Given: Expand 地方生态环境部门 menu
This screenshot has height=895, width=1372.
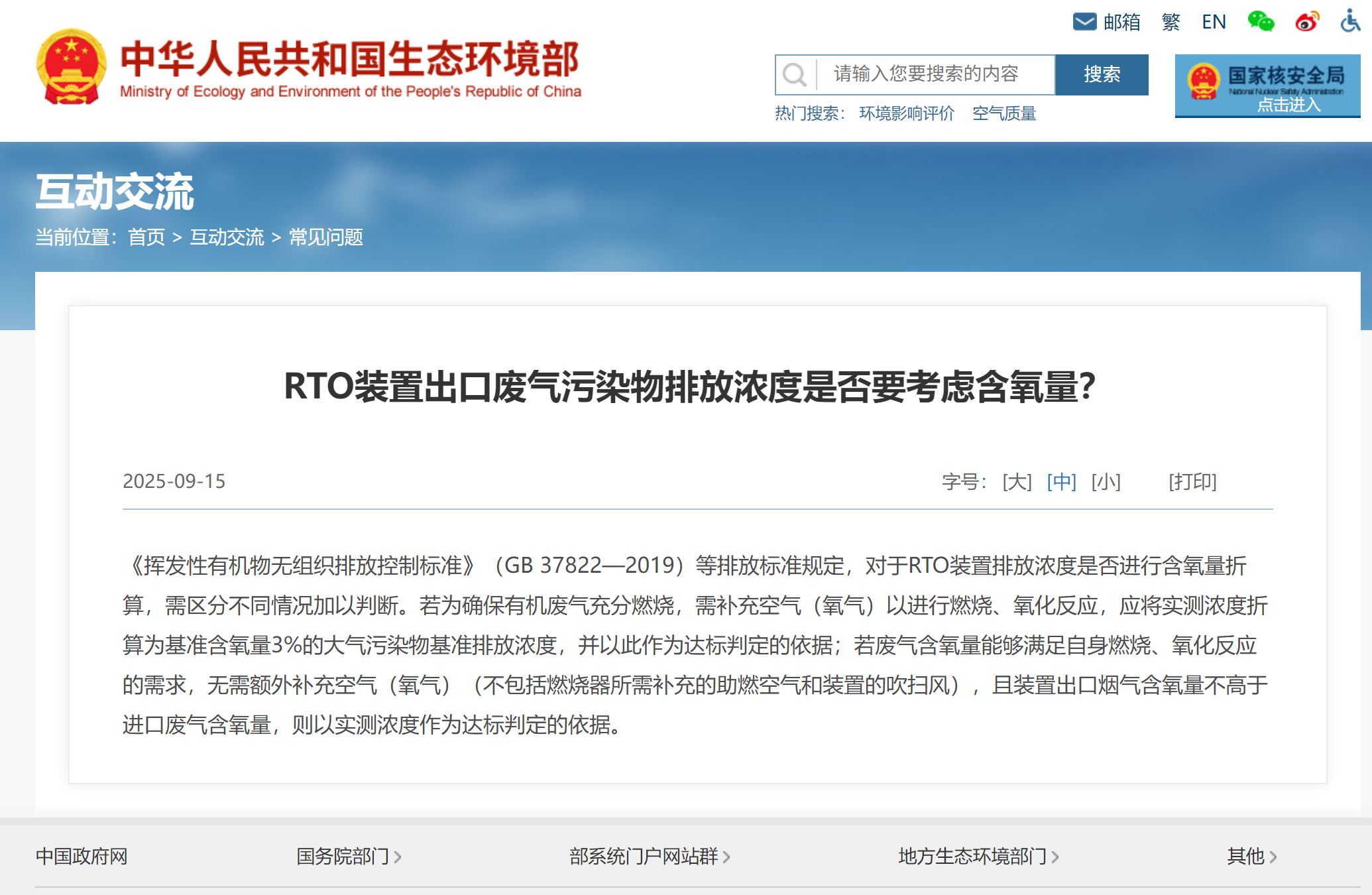Looking at the screenshot, I should tap(978, 857).
